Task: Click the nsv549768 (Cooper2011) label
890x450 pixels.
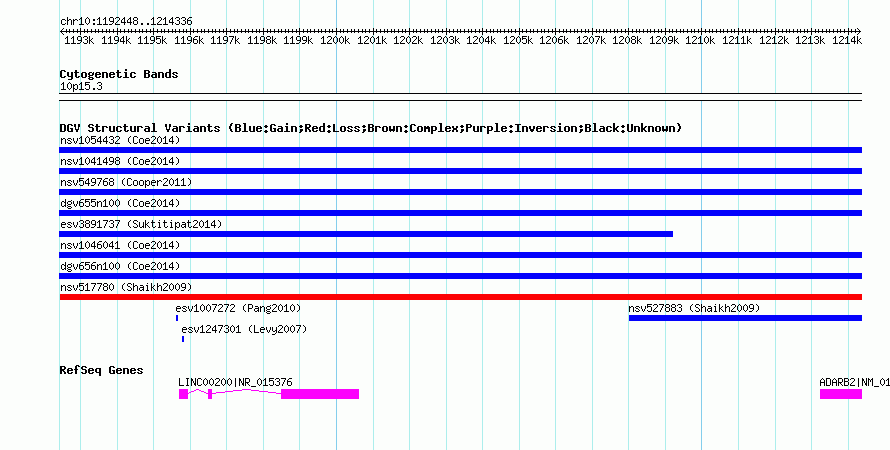Action: coord(126,182)
